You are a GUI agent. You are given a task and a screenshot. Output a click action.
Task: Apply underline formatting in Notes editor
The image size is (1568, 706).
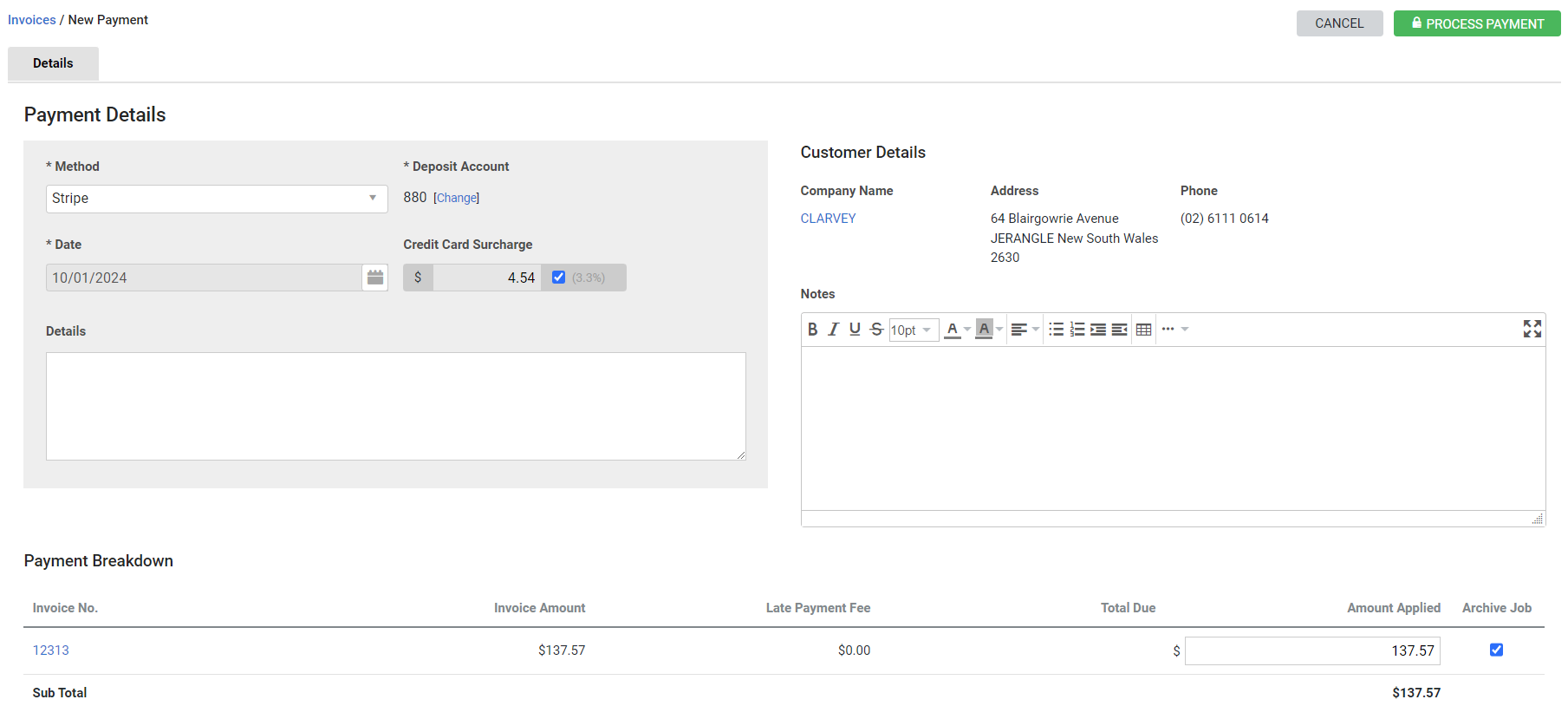(855, 330)
